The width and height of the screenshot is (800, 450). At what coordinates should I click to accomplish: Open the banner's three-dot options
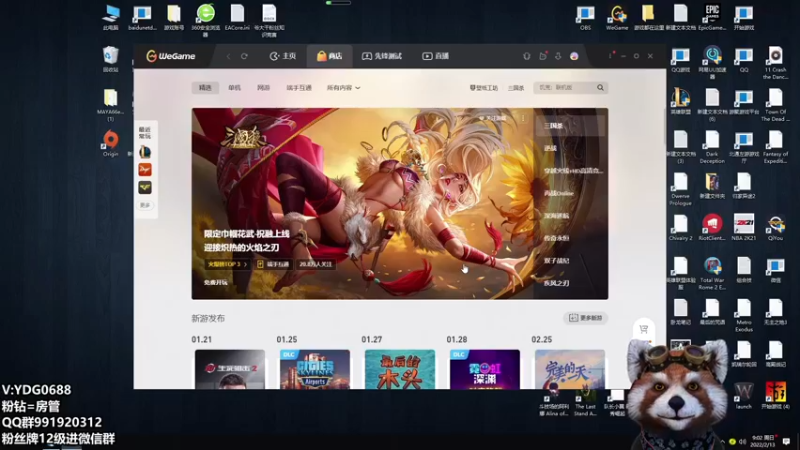point(523,118)
